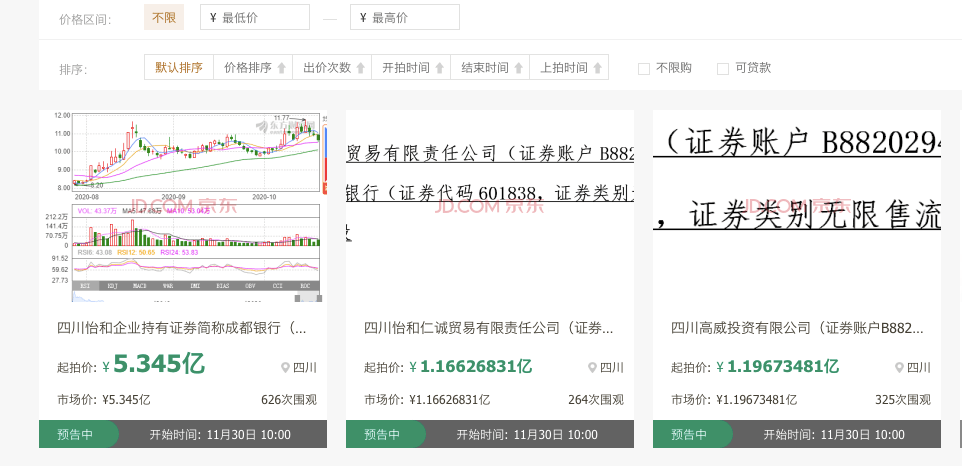Viewport: 962px width, 466px height.
Task: Open the 四川怡和仁诚贸易 document image thumbnail
Action: (x=490, y=206)
